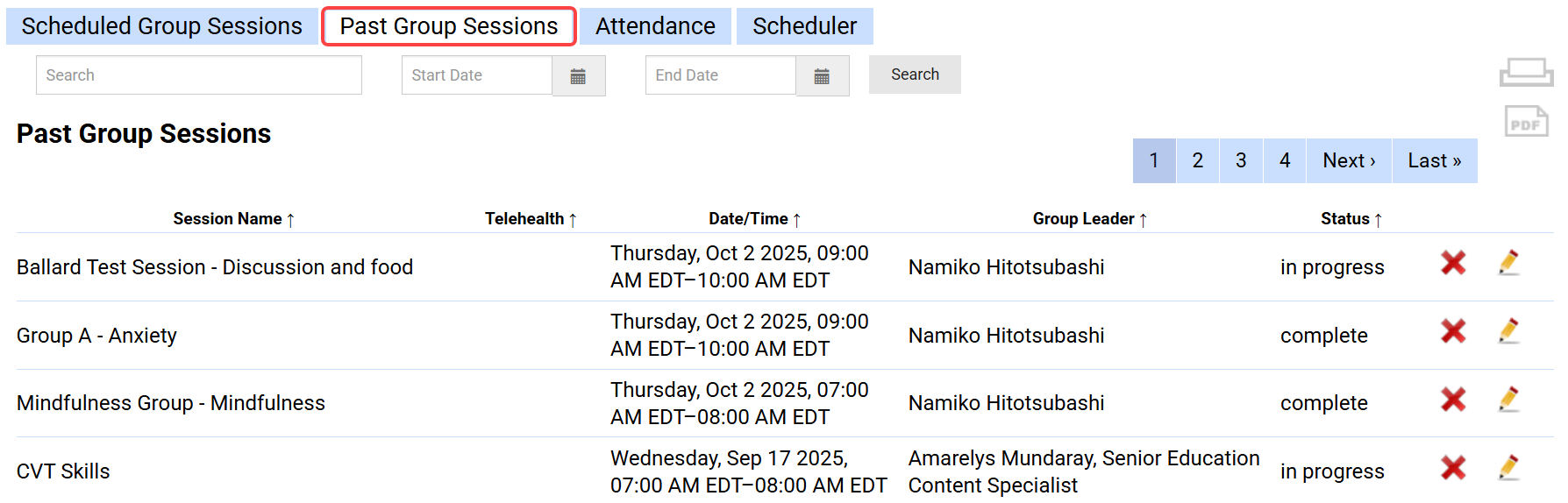The height and width of the screenshot is (503, 1568).
Task: Edit the Group A - Anxiety session
Action: pos(1508,331)
